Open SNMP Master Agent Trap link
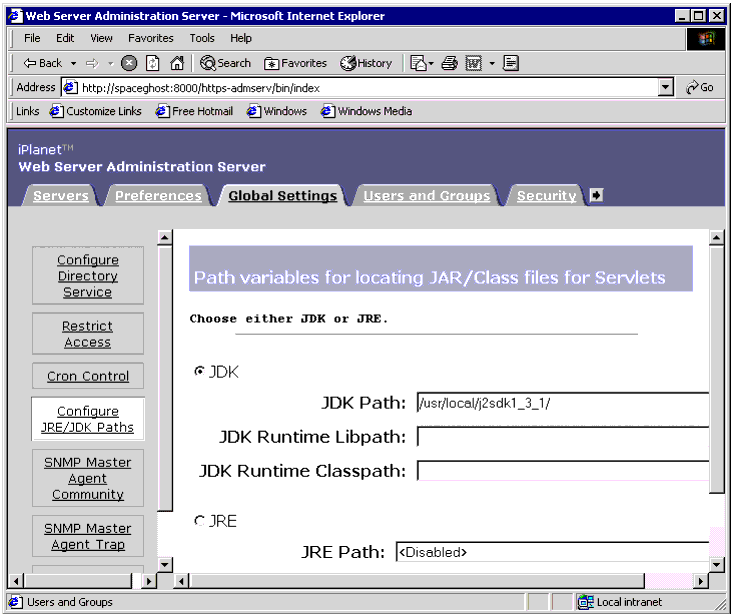 click(88, 537)
